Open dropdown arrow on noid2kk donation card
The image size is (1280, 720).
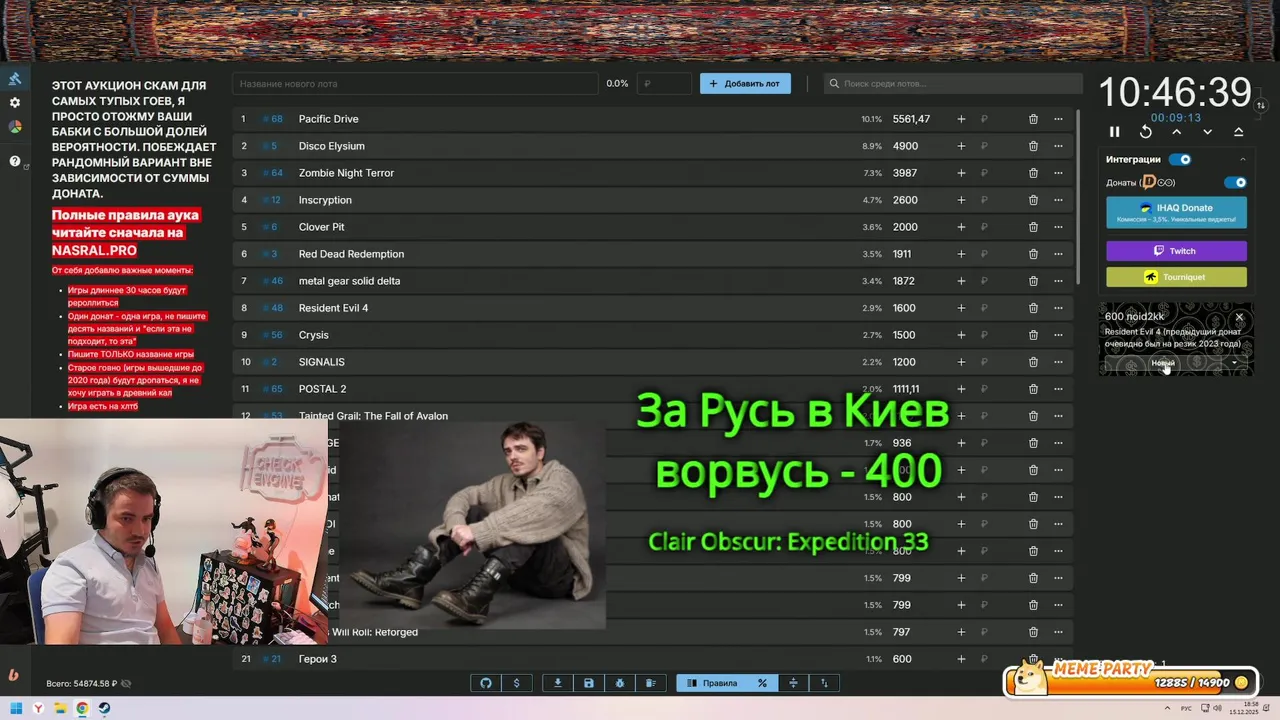1234,363
